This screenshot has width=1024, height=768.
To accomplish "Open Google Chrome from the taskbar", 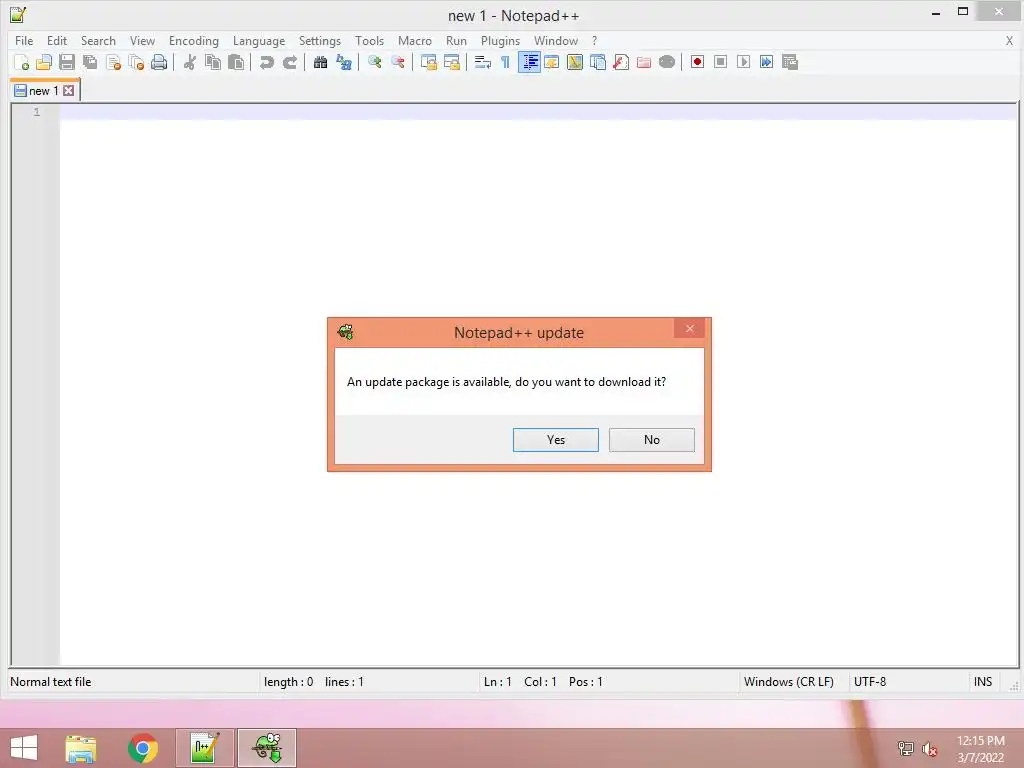I will (x=142, y=748).
